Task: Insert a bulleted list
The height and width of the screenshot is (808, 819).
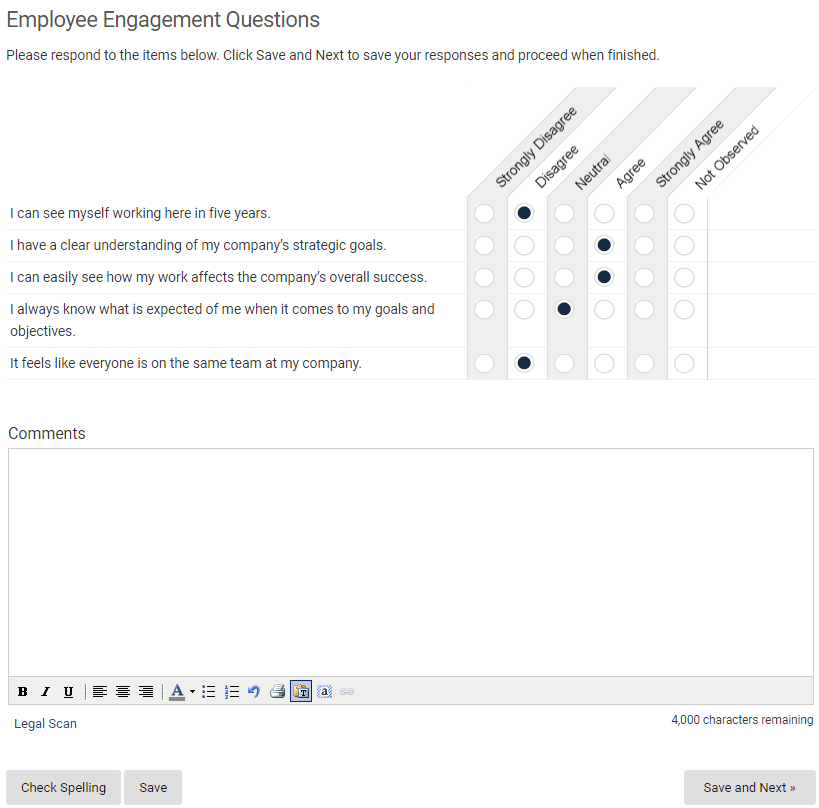Action: coord(208,692)
